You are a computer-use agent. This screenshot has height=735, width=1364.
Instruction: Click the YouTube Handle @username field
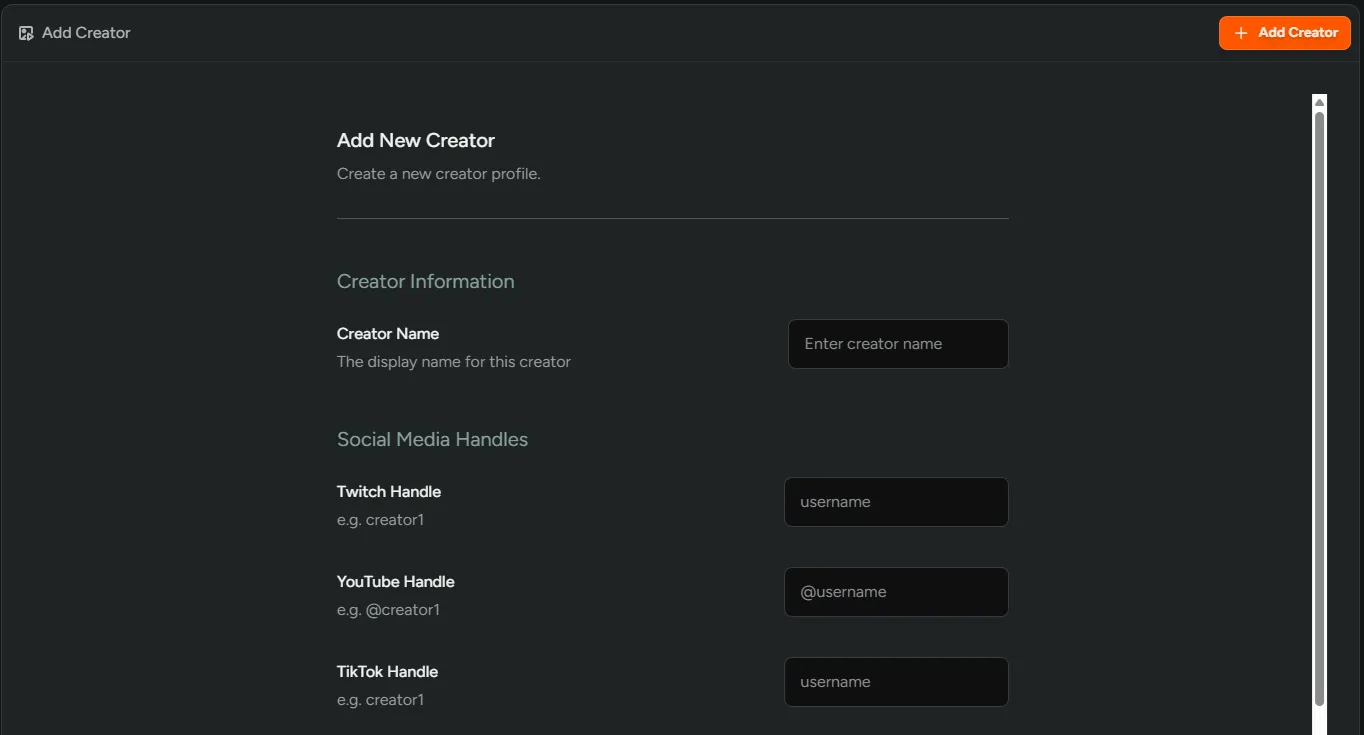coord(896,591)
